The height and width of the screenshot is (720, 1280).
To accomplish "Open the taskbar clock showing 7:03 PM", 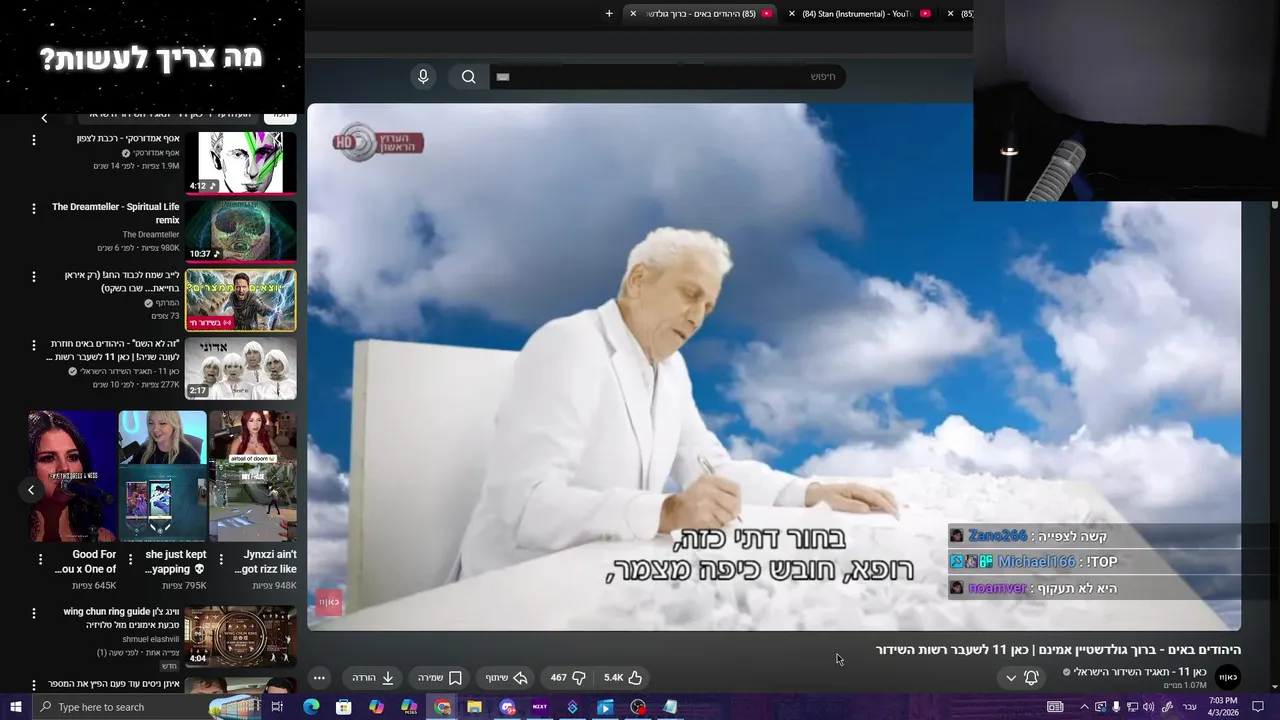I will 1222,707.
